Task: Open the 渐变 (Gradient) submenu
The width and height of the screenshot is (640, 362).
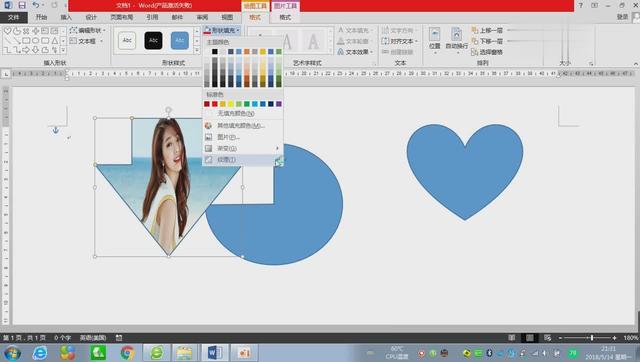Action: pyautogui.click(x=243, y=148)
